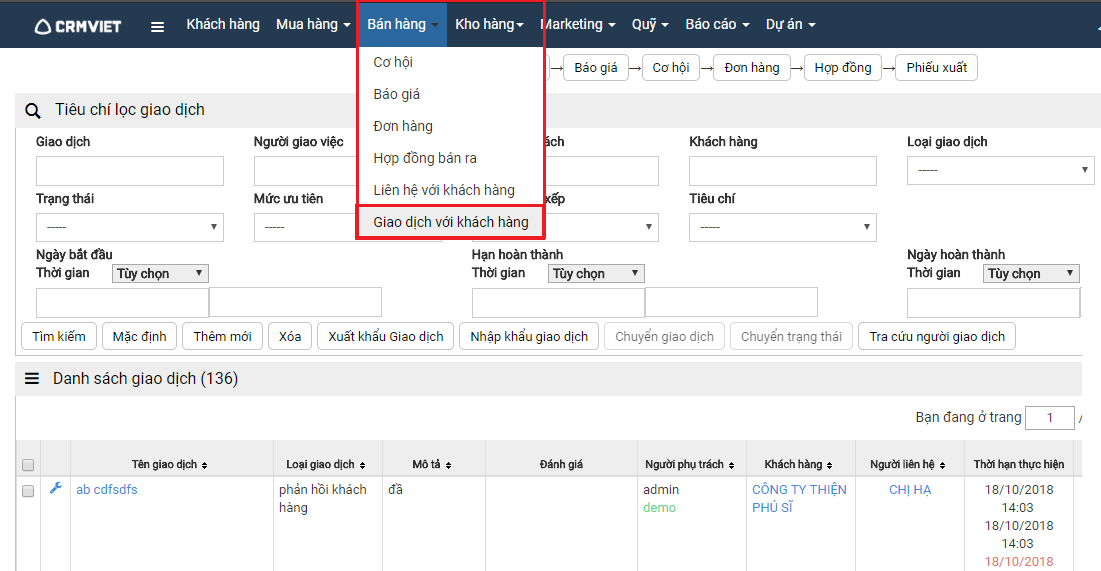
Task: Open the Quỹ menu
Action: (x=650, y=25)
